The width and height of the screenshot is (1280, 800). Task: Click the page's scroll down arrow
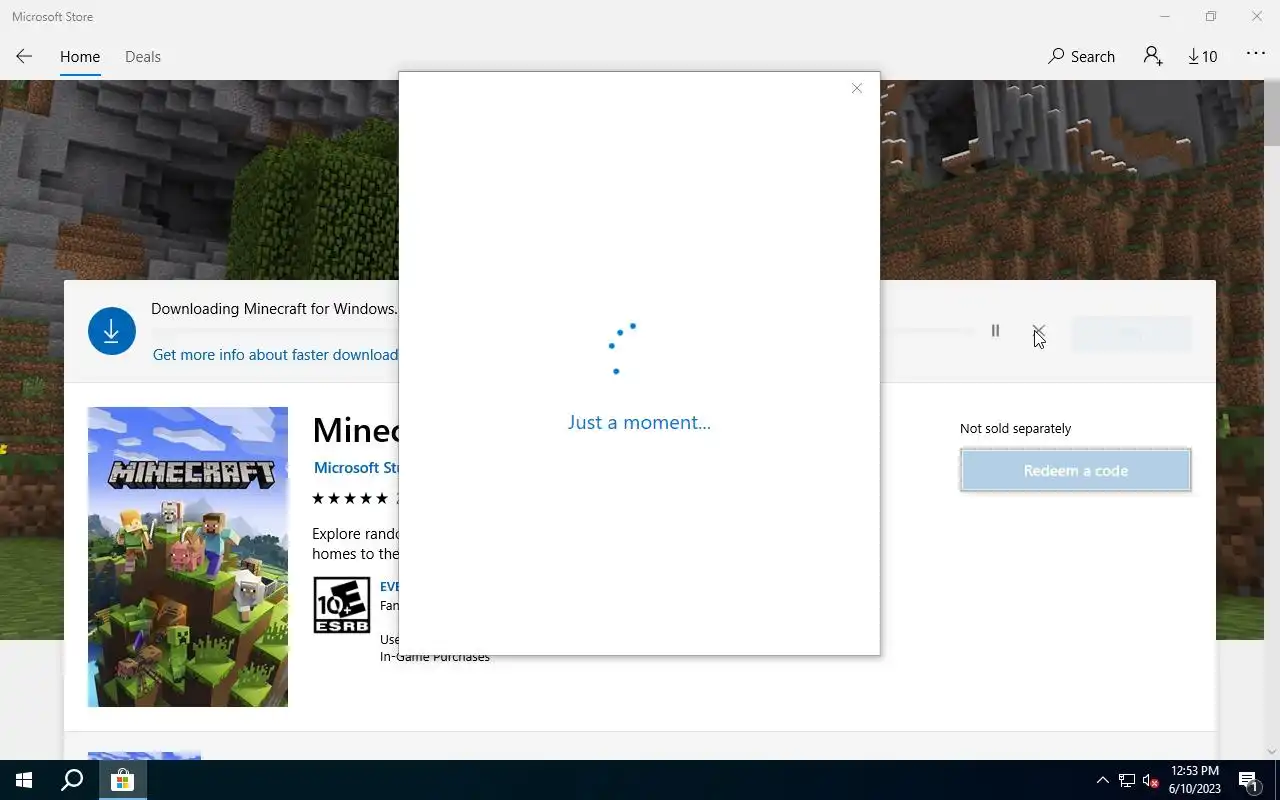(1272, 751)
